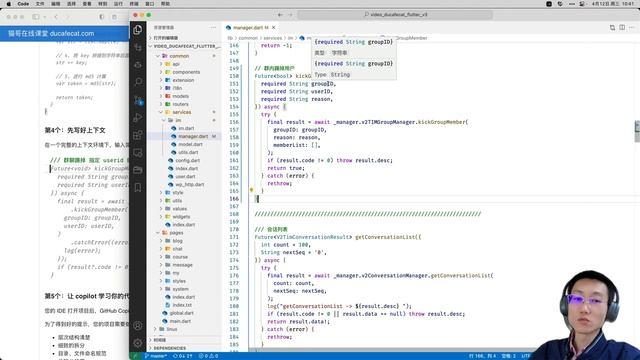Click the kickGroupMember call on line 156
The height and width of the screenshot is (360, 640).
441,122
